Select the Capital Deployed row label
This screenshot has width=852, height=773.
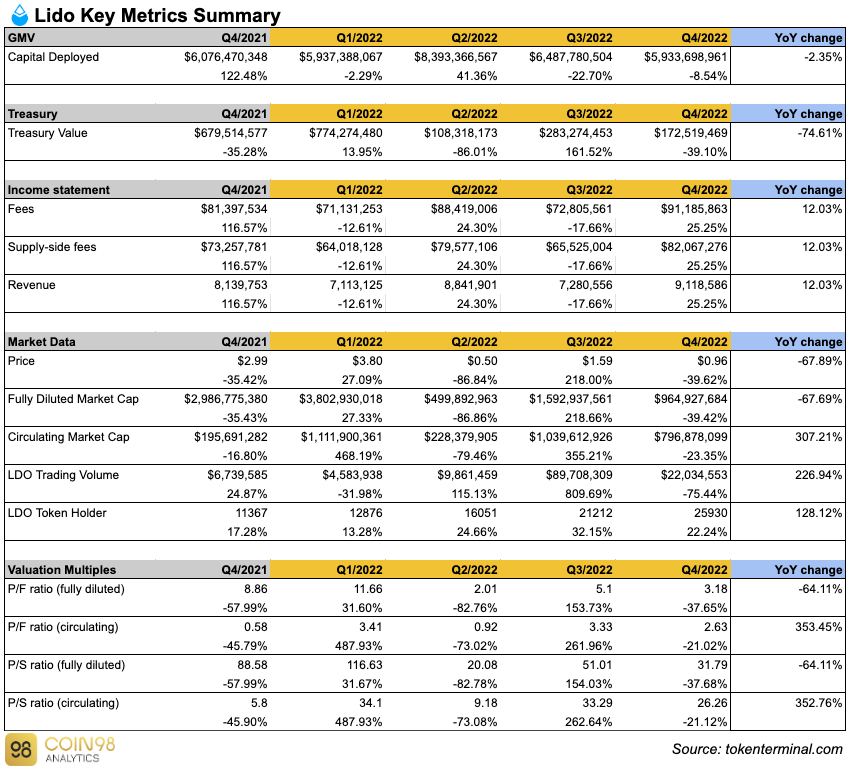(x=53, y=57)
